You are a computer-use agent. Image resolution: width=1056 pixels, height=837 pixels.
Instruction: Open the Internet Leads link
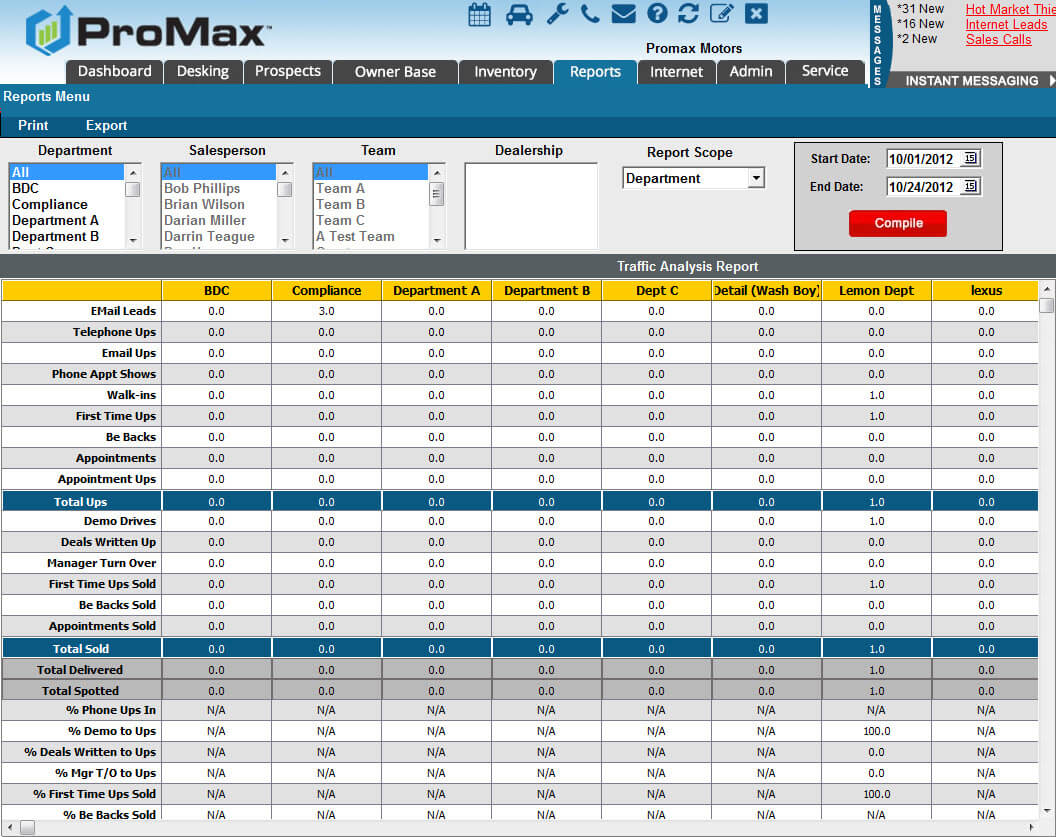click(x=1006, y=24)
